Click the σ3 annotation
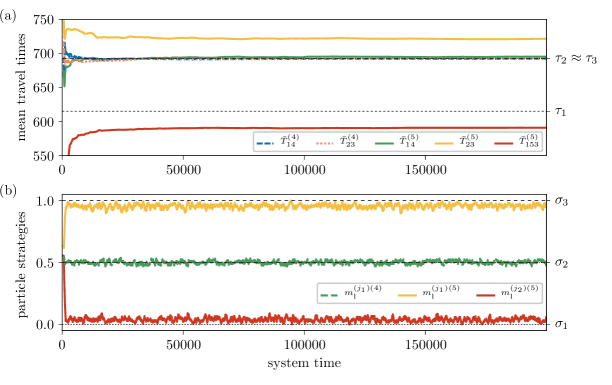Viewport: 612px width, 385px height. click(561, 201)
